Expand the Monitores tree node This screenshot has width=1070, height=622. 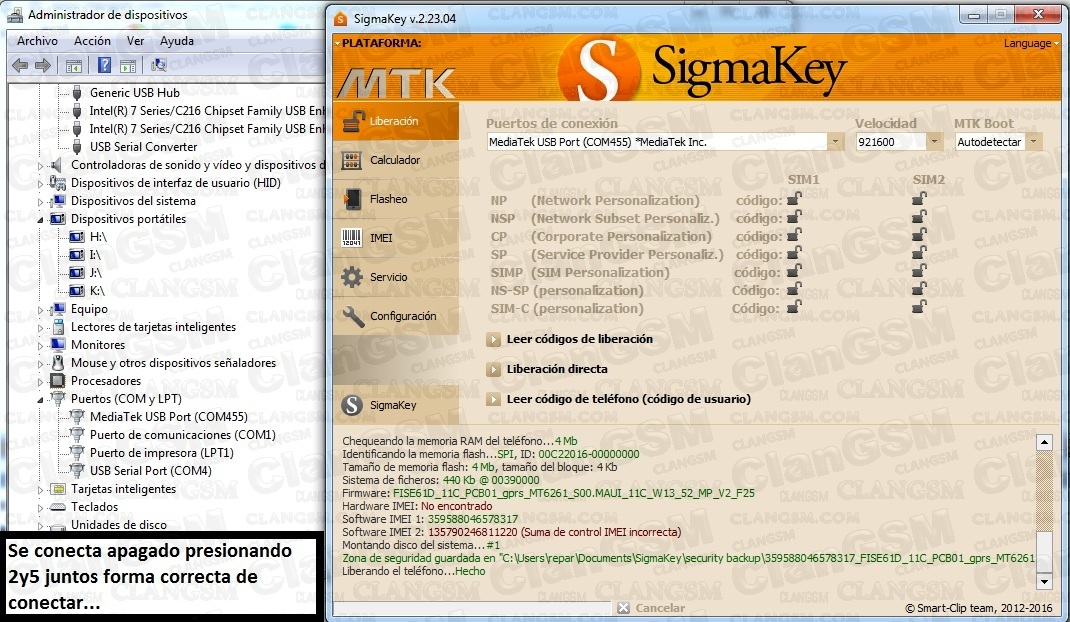40,345
